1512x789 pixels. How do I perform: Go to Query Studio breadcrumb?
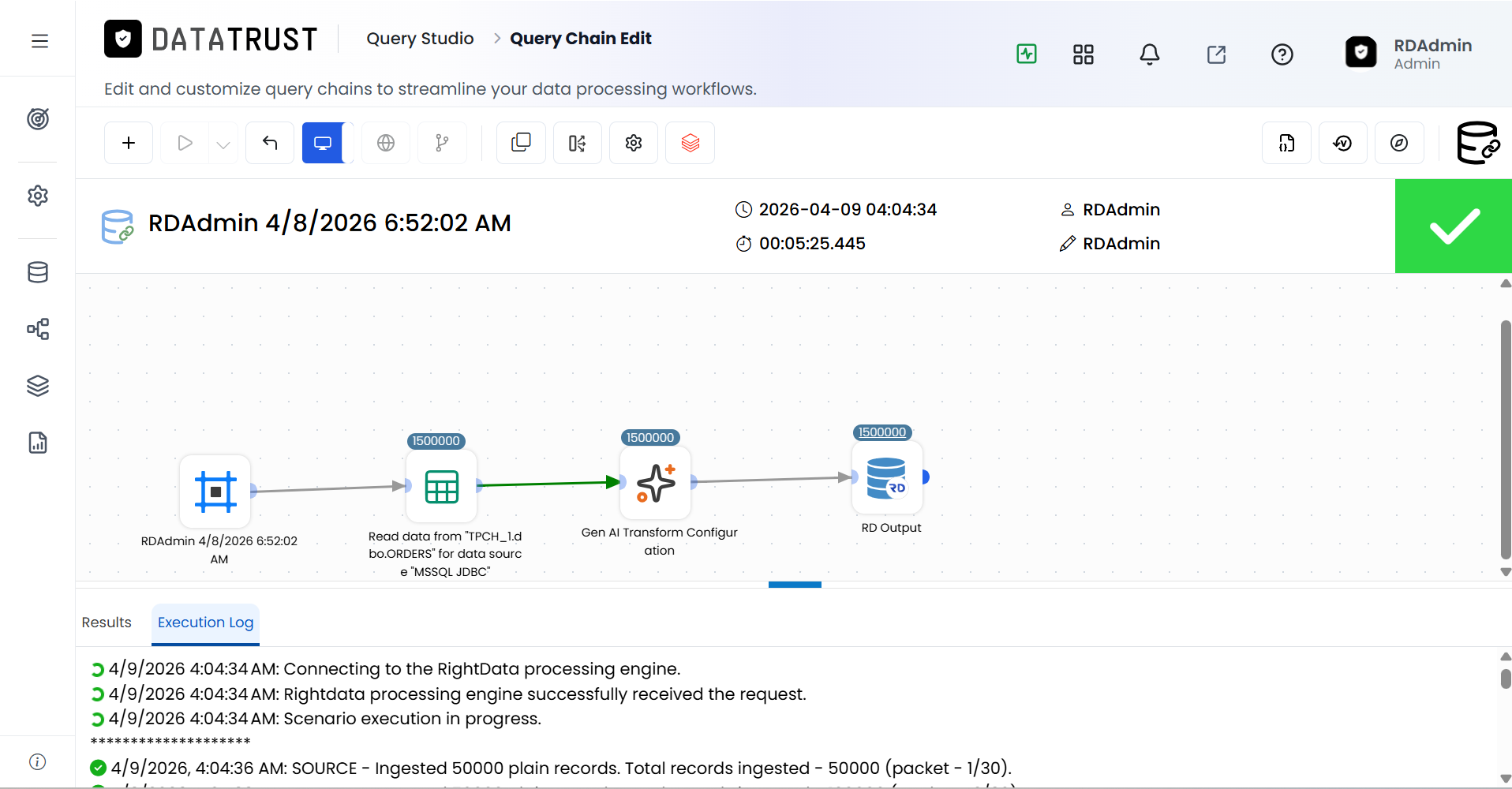(420, 39)
